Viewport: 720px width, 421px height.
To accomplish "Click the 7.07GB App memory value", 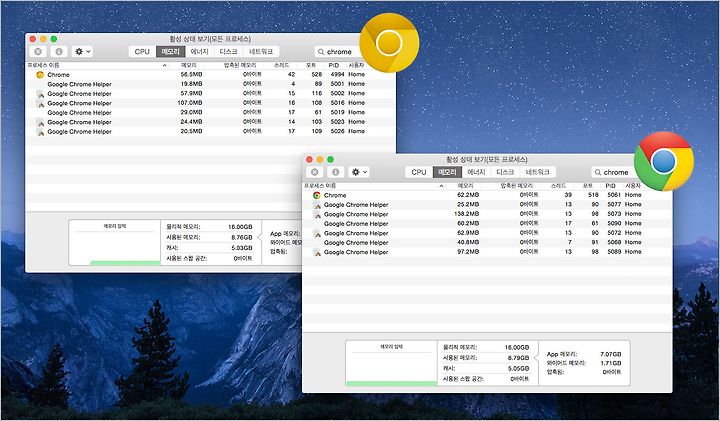I will [611, 354].
